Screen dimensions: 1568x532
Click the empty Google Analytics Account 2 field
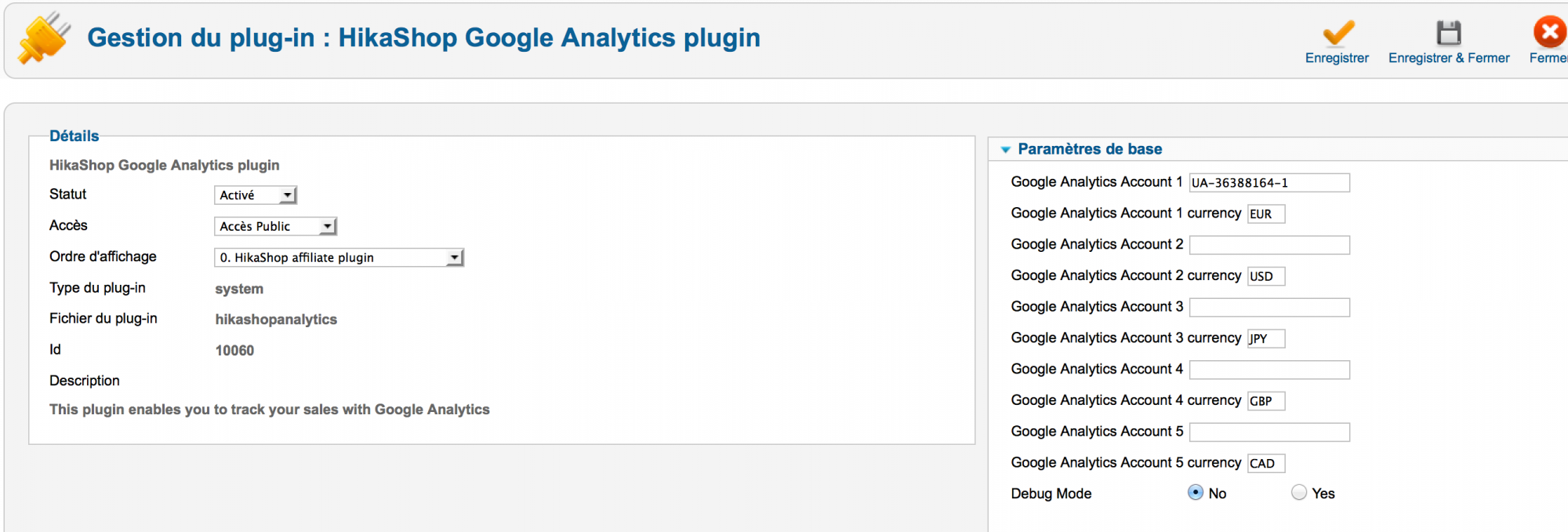point(1269,245)
